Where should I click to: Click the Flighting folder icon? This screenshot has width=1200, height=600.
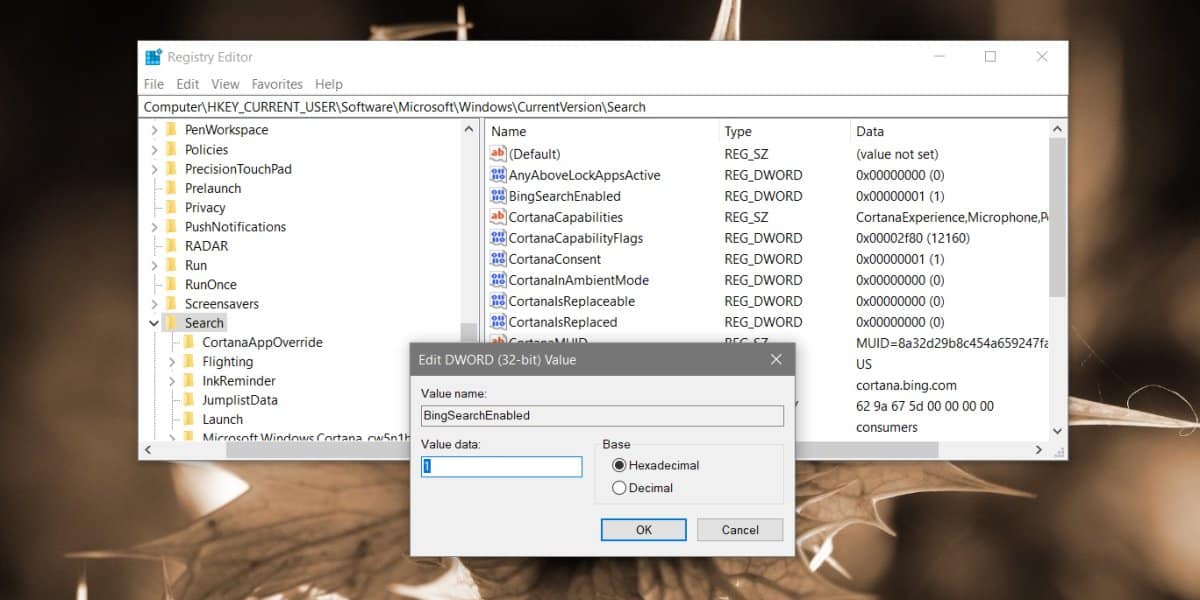coord(188,362)
